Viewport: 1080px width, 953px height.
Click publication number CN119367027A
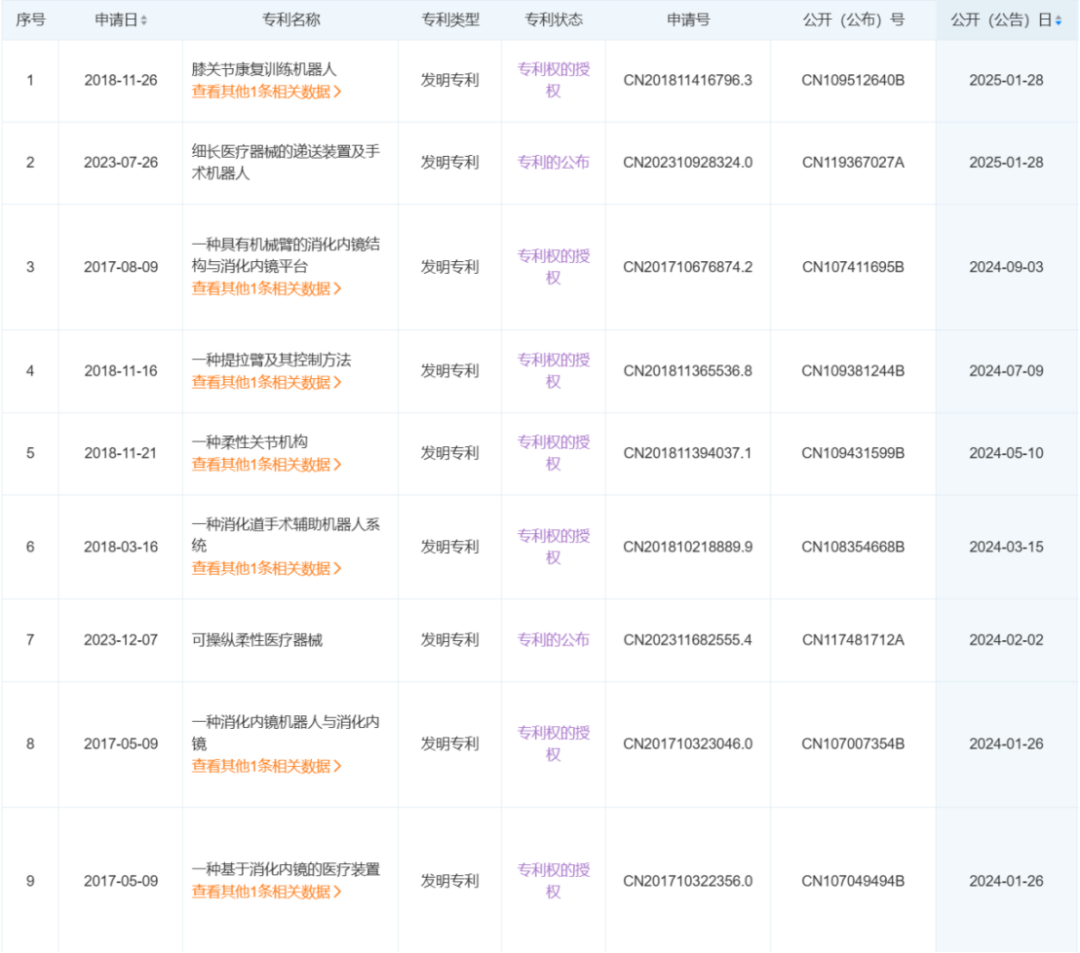click(x=853, y=163)
